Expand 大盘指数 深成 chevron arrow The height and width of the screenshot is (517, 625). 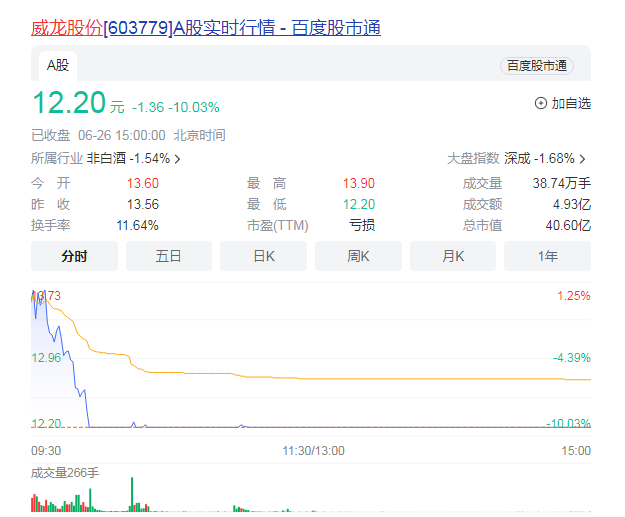[x=582, y=159]
